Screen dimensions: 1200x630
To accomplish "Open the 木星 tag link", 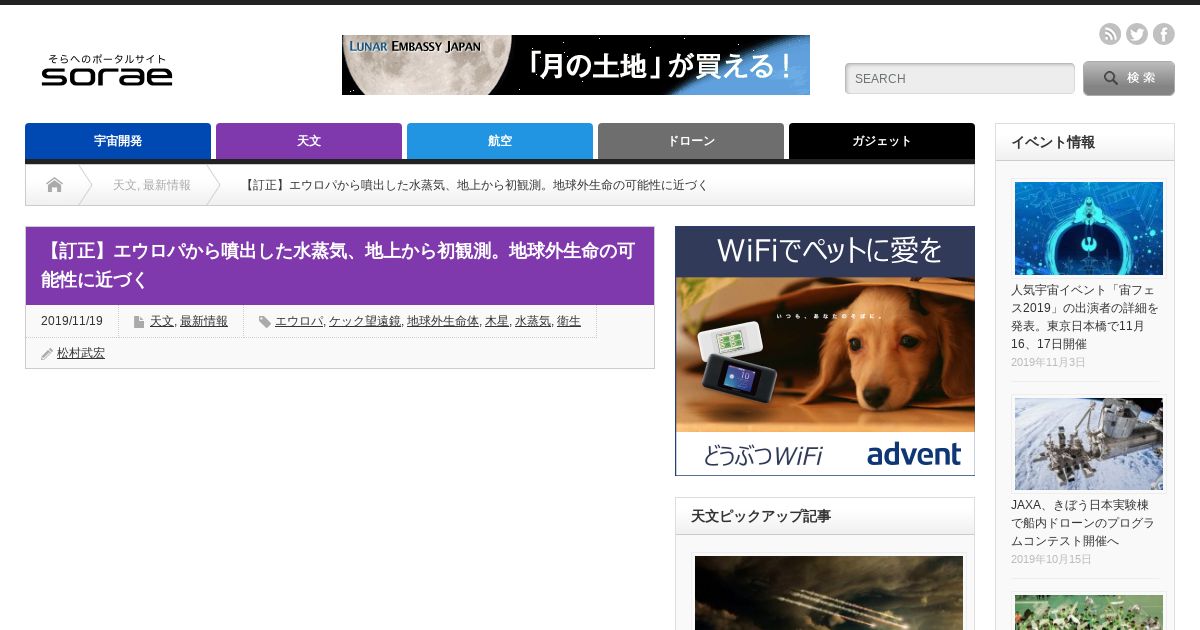I will tap(497, 321).
